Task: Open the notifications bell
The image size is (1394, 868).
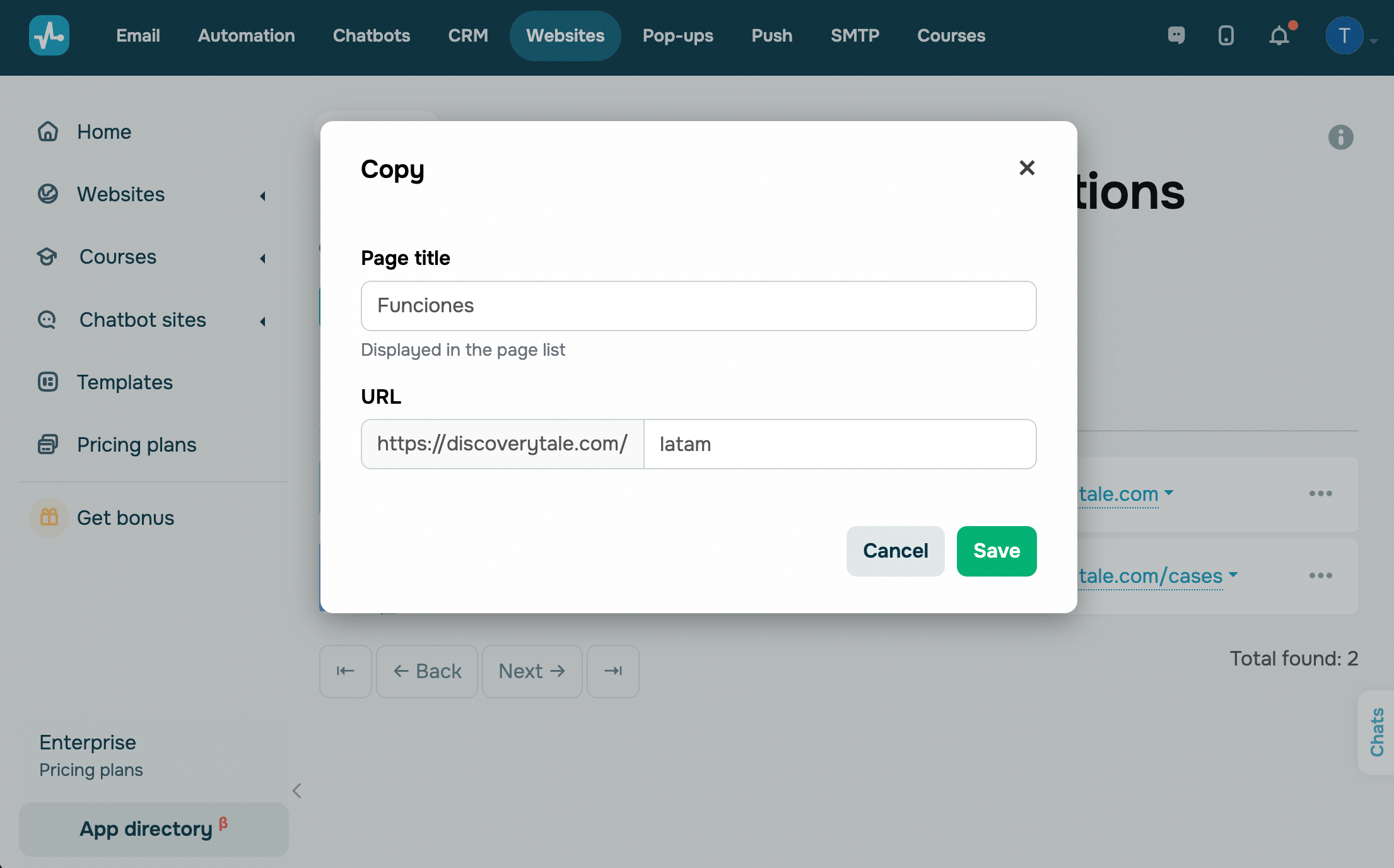Action: [1279, 35]
